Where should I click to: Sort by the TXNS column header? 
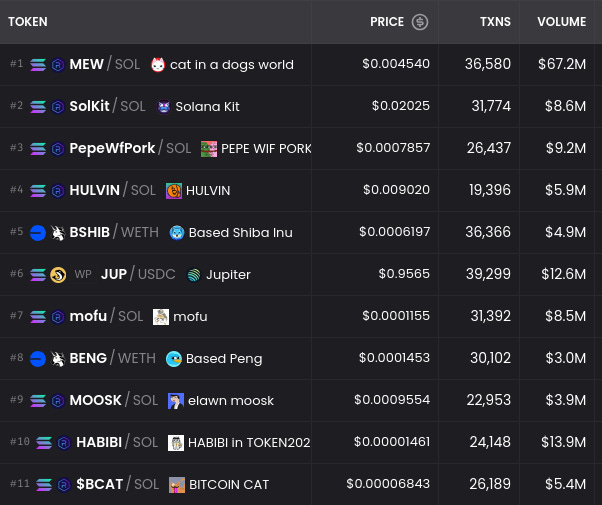[495, 22]
